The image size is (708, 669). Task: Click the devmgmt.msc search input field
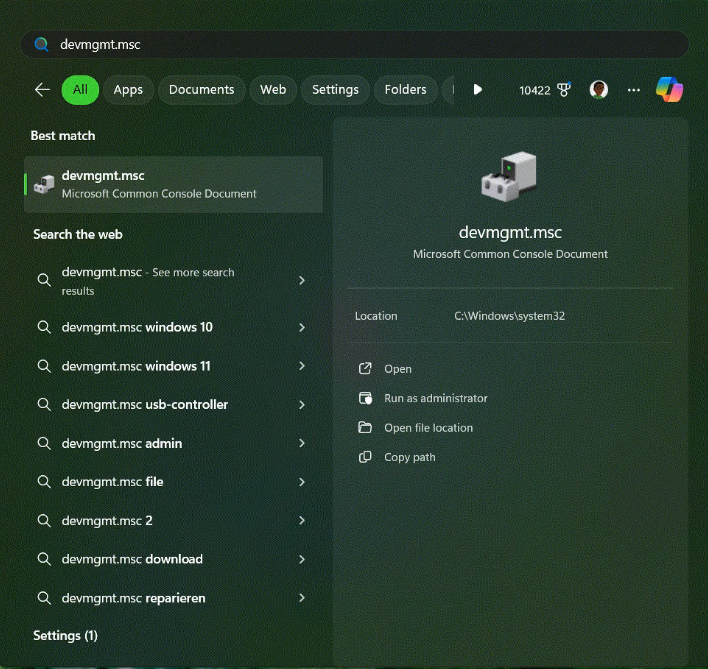(354, 44)
